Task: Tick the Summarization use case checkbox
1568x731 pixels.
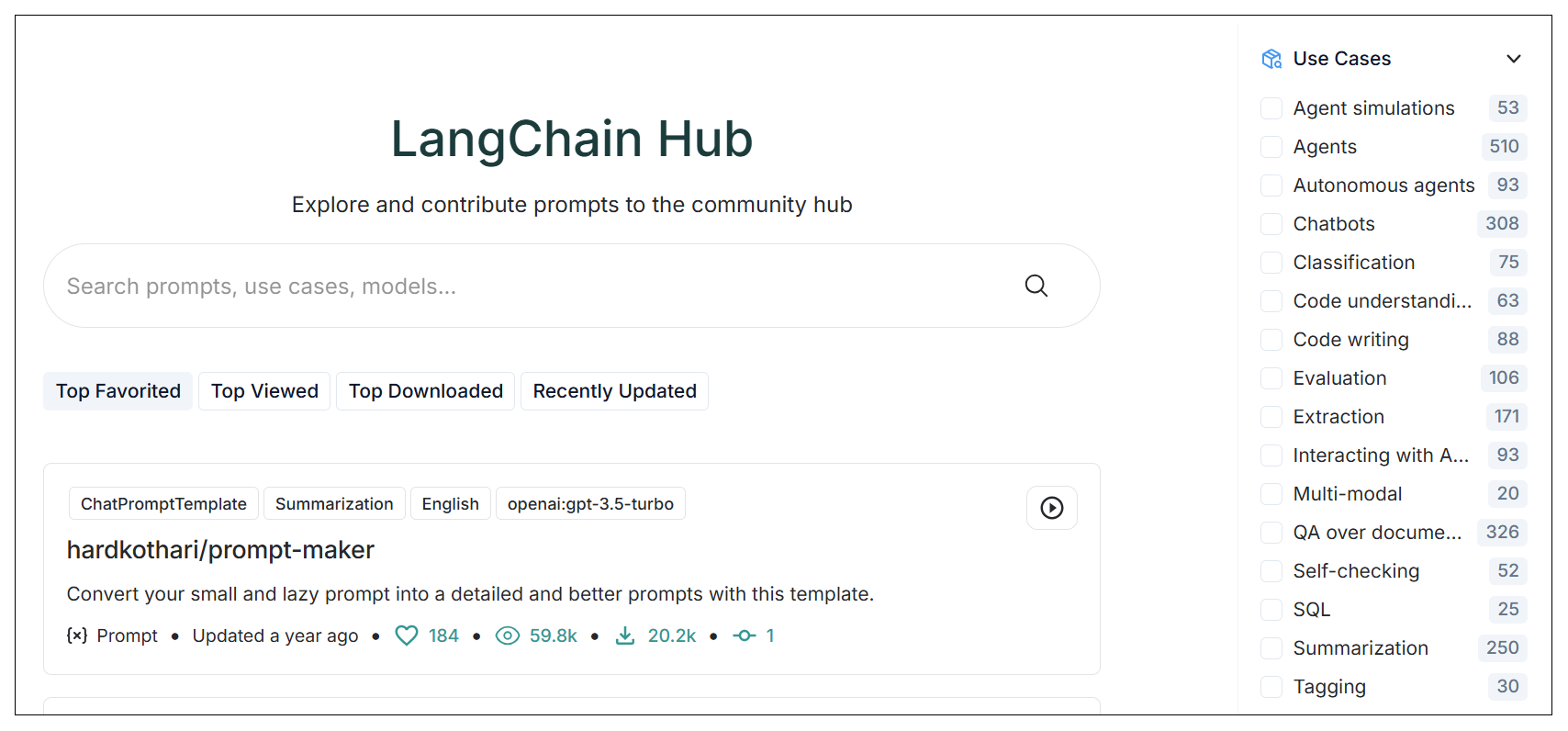Action: pos(1271,648)
